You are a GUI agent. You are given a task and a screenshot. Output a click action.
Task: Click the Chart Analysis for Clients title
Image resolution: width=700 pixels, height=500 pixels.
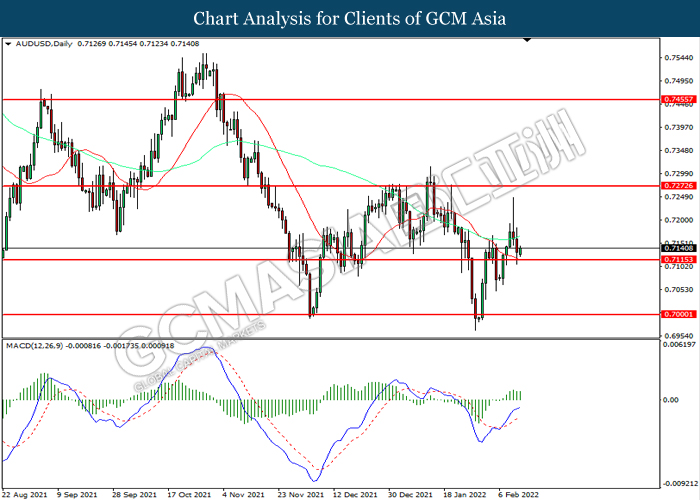tap(350, 19)
